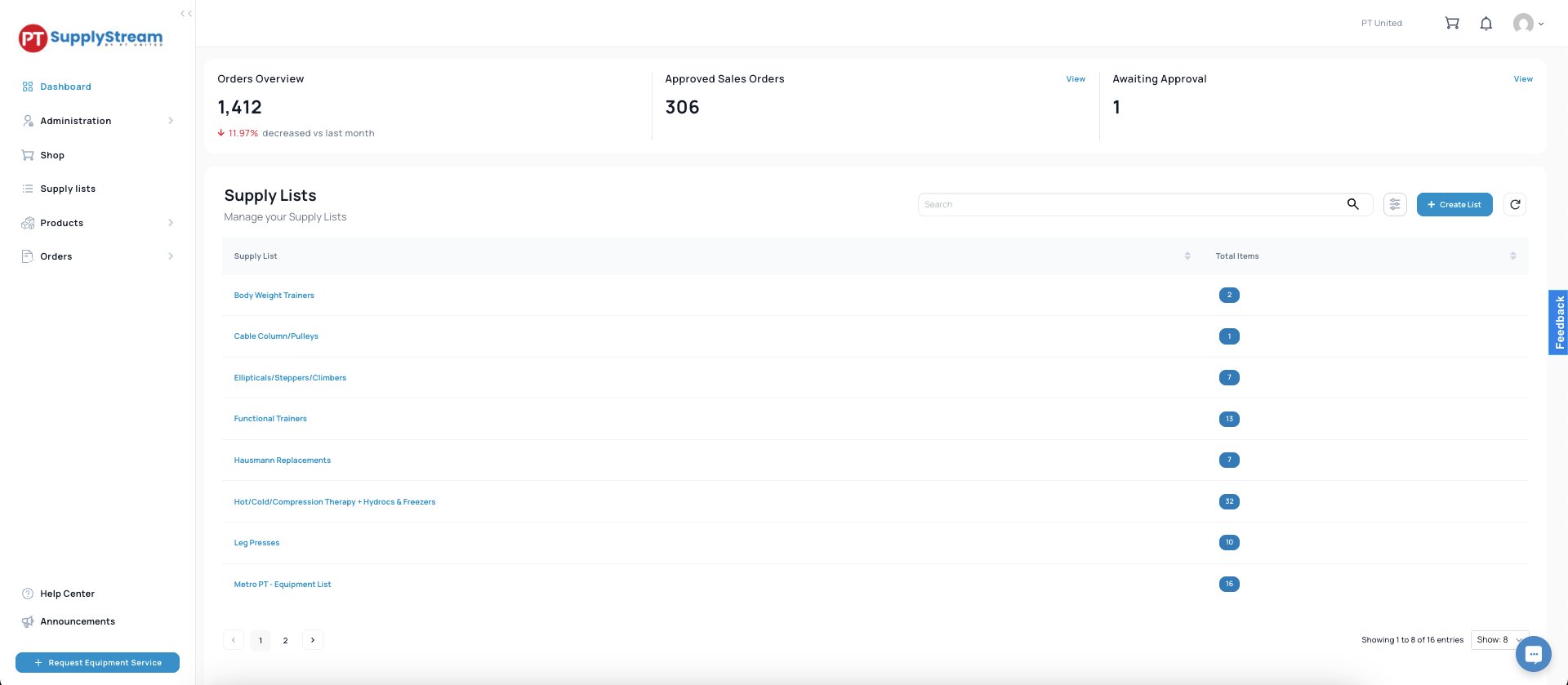Click the Administration user icon
Viewport: 1568px width, 685px height.
[28, 121]
